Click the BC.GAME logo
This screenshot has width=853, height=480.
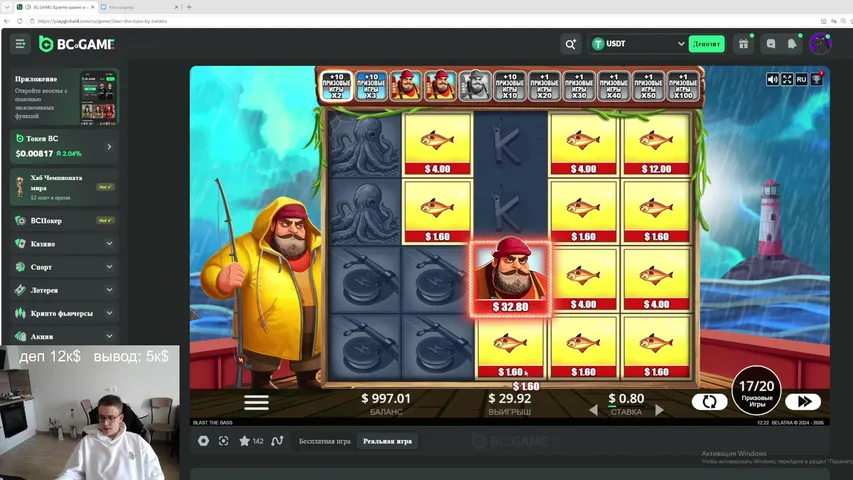point(77,44)
